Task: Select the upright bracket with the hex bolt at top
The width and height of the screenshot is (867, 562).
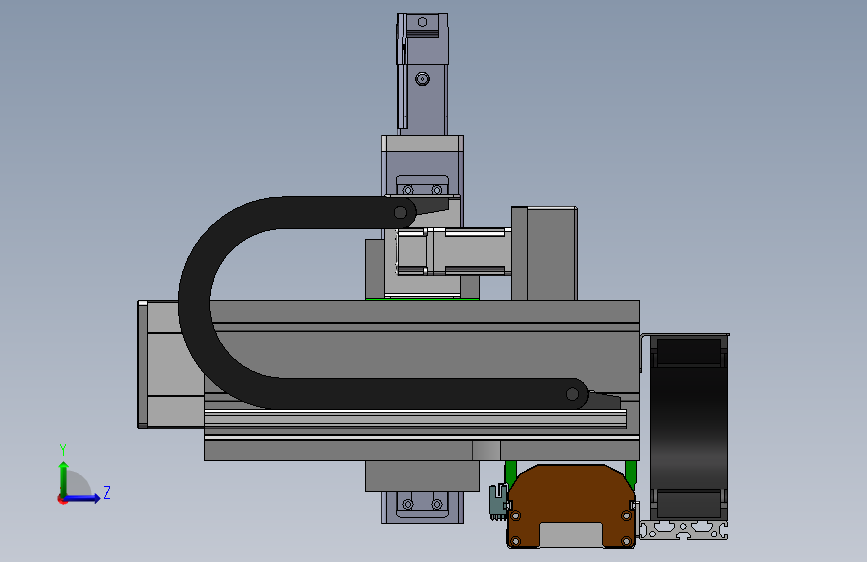Action: click(422, 74)
